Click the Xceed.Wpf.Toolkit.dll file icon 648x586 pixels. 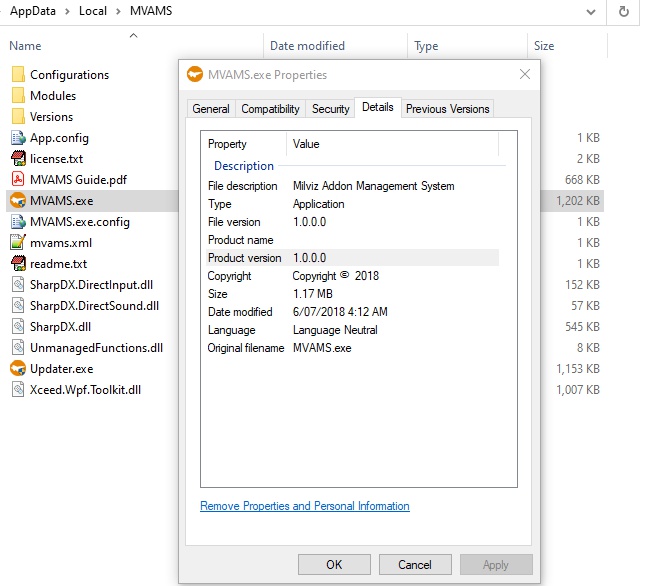click(x=18, y=390)
